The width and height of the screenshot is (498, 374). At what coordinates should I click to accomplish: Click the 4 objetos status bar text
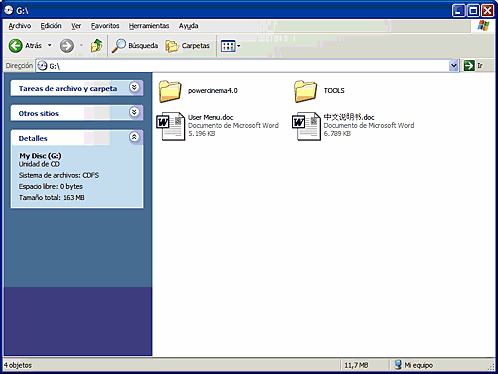click(x=18, y=365)
